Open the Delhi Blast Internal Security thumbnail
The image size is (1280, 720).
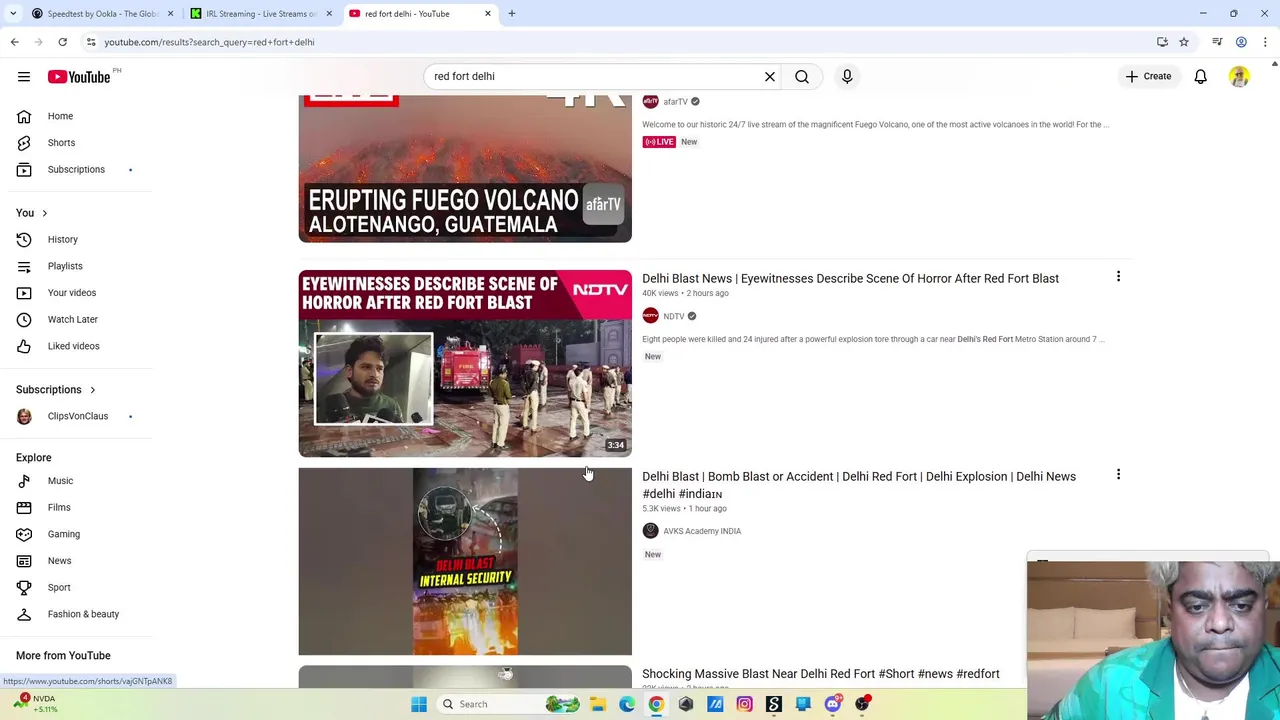[465, 561]
